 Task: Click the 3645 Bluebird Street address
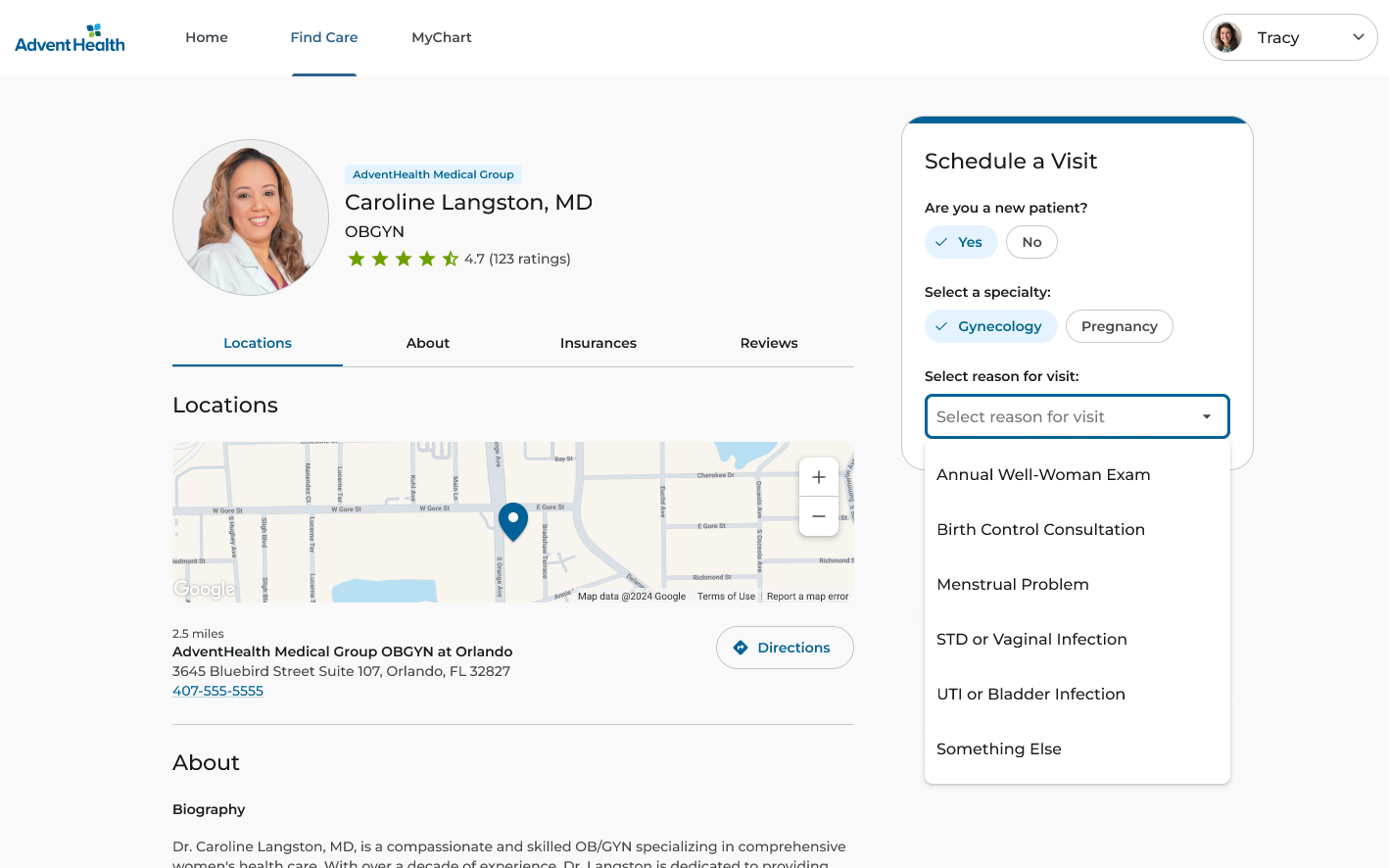click(341, 671)
